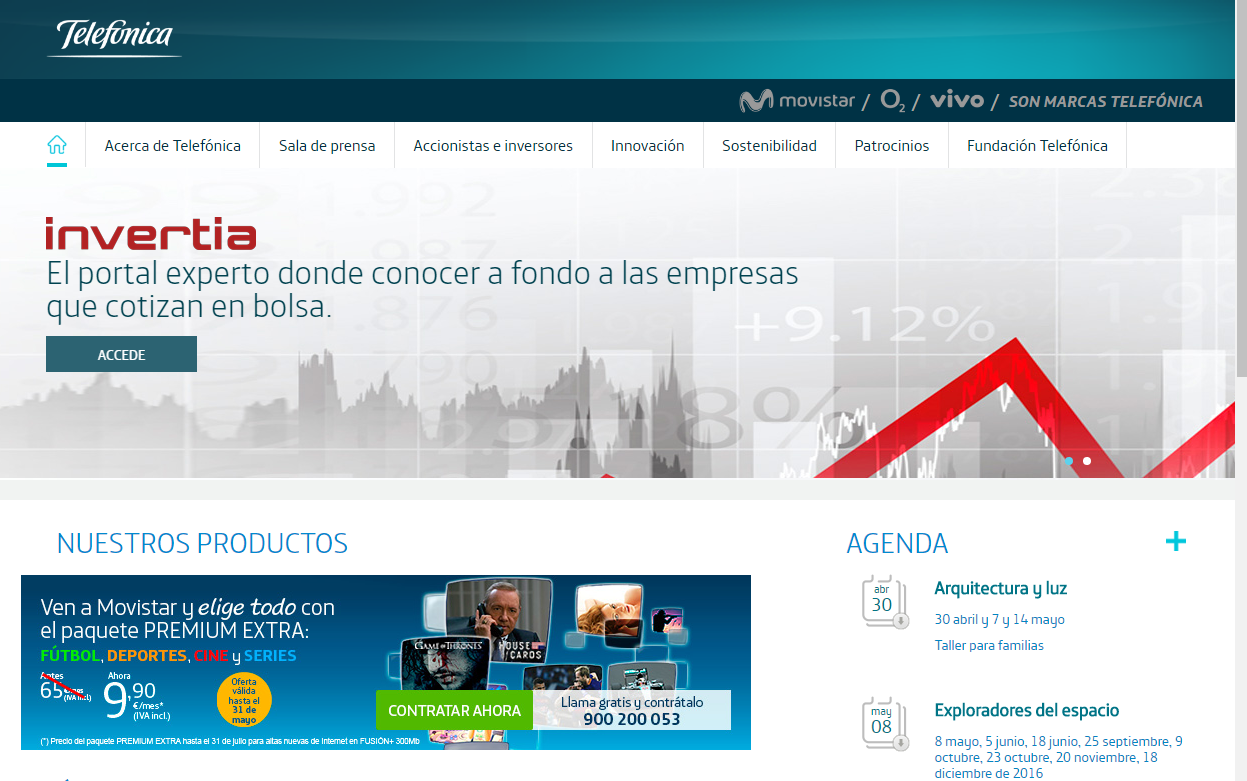Click SON MARCAS TELEFÓNICA text
The image size is (1247, 781).
tap(1106, 101)
